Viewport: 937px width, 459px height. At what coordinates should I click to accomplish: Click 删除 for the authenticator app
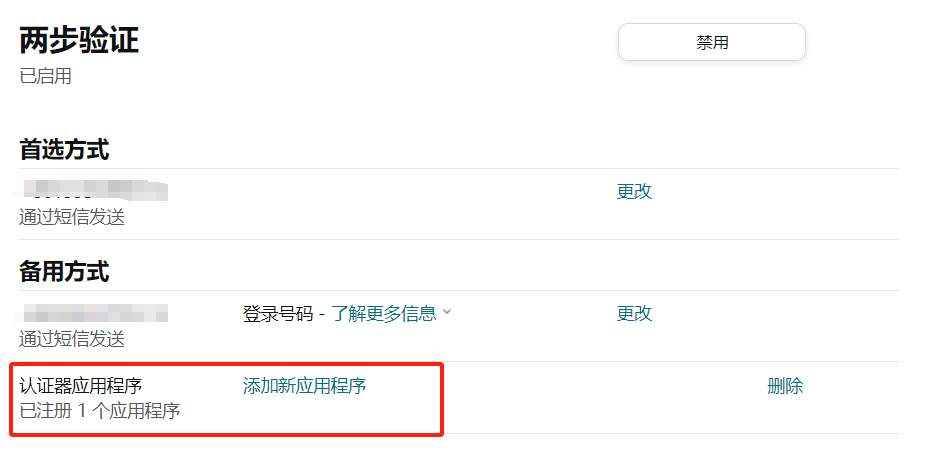point(785,386)
